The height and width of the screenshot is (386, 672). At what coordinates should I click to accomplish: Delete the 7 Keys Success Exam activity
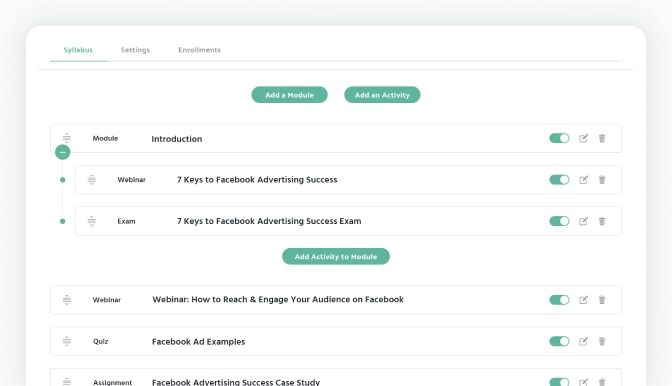[602, 221]
